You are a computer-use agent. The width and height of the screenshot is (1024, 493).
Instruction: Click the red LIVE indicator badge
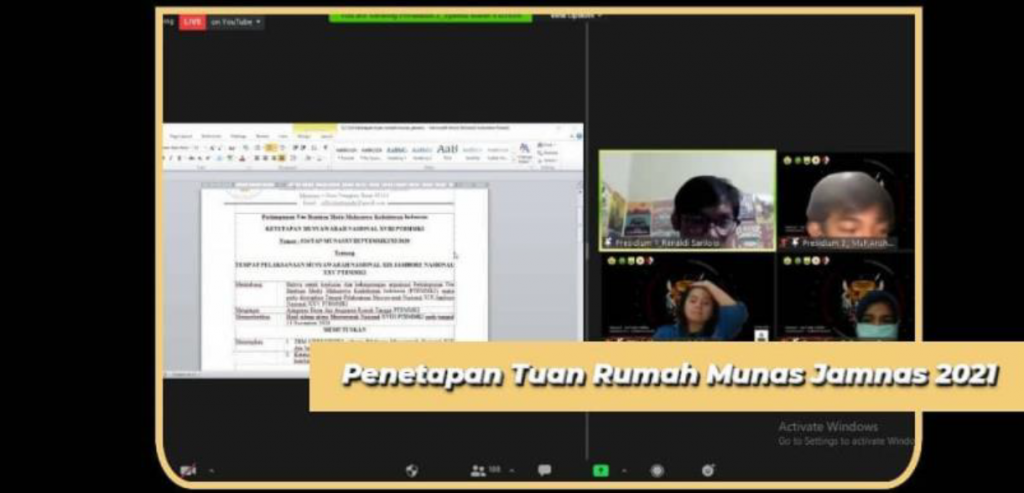pos(193,22)
